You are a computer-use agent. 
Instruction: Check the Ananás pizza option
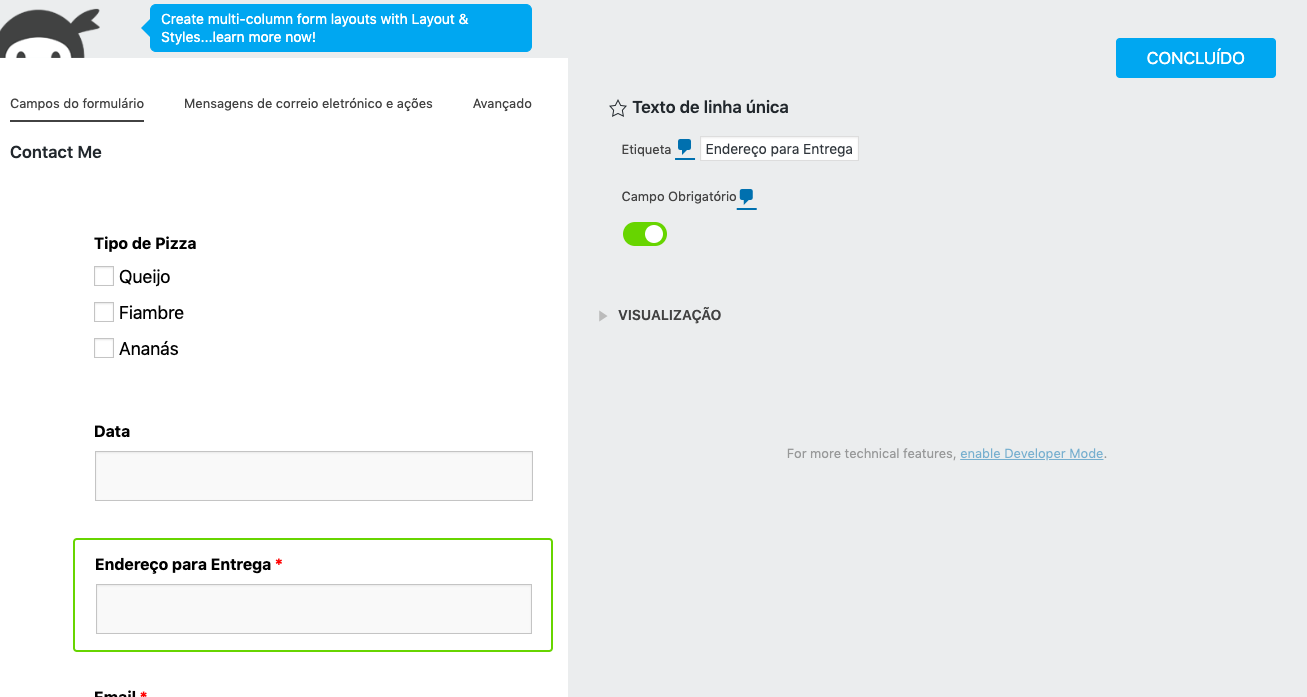point(104,348)
